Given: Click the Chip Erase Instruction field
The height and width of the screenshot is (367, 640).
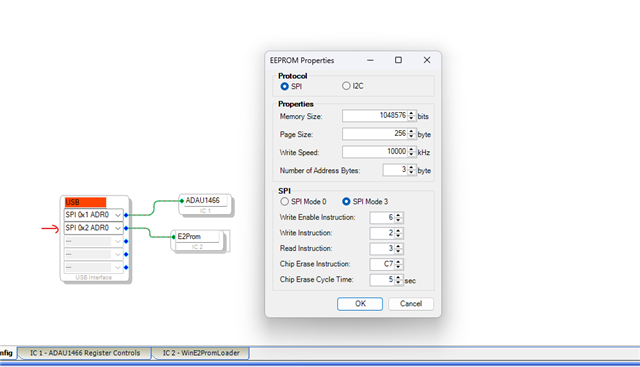Looking at the screenshot, I should [382, 264].
